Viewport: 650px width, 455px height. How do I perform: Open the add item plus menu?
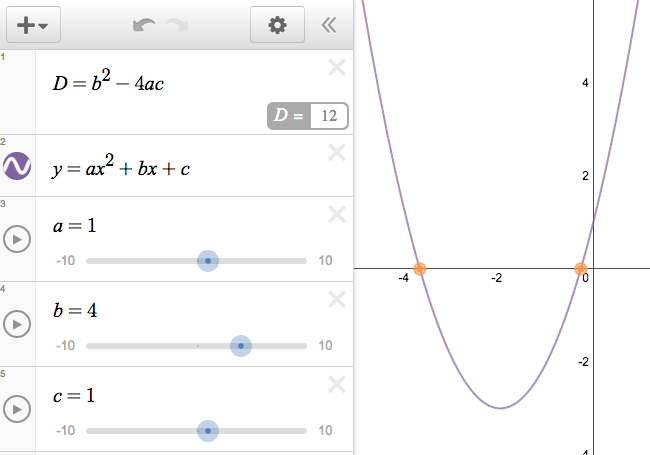click(33, 26)
